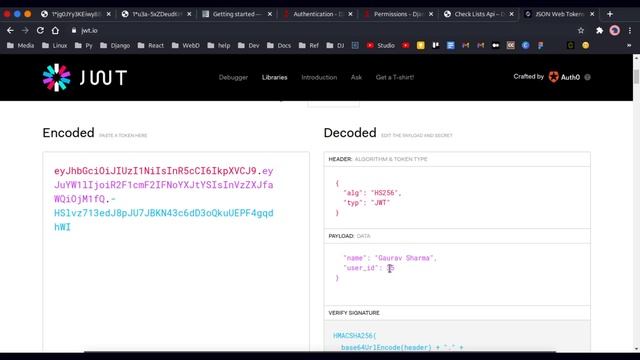The height and width of the screenshot is (360, 640).
Task: Select the JSON Web Tokens tab
Action: click(560, 14)
